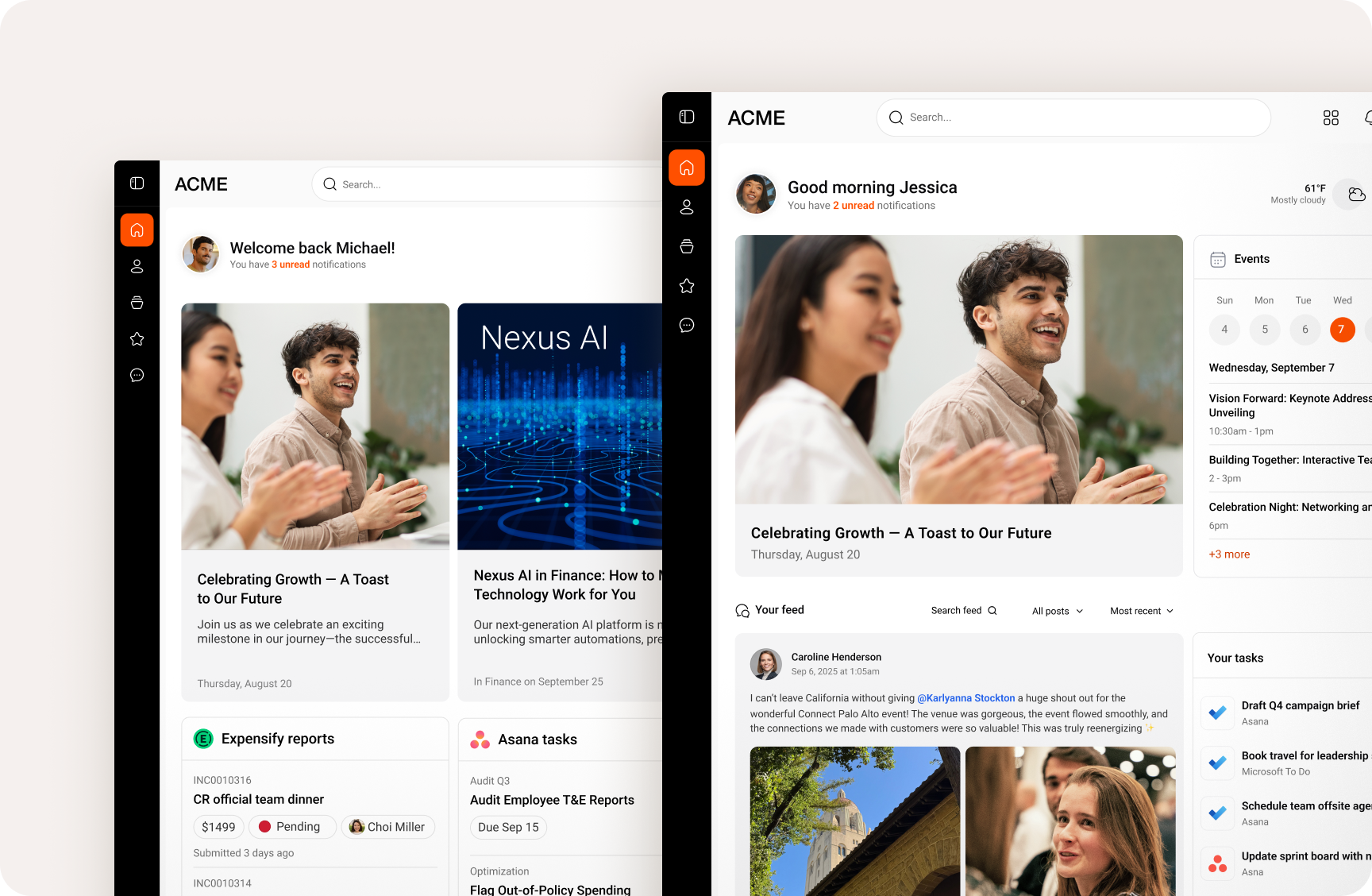The width and height of the screenshot is (1372, 896).
Task: Open the star Favorites icon in Jessica's sidebar
Action: pyautogui.click(x=687, y=286)
